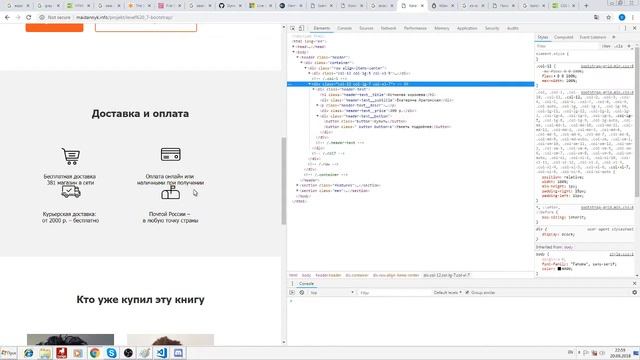
Task: Open Visual Studio Code from the taskbar
Action: click(161, 353)
